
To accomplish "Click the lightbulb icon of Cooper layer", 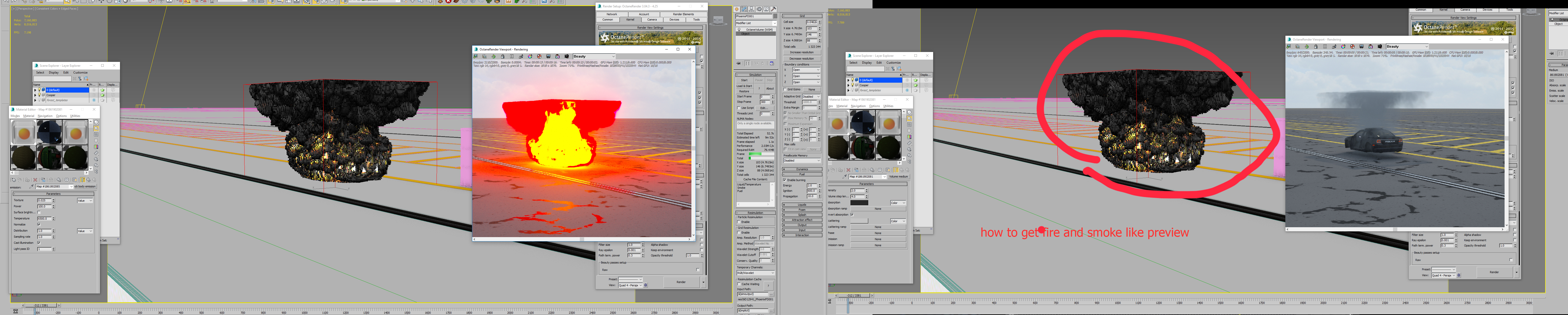I will point(40,95).
